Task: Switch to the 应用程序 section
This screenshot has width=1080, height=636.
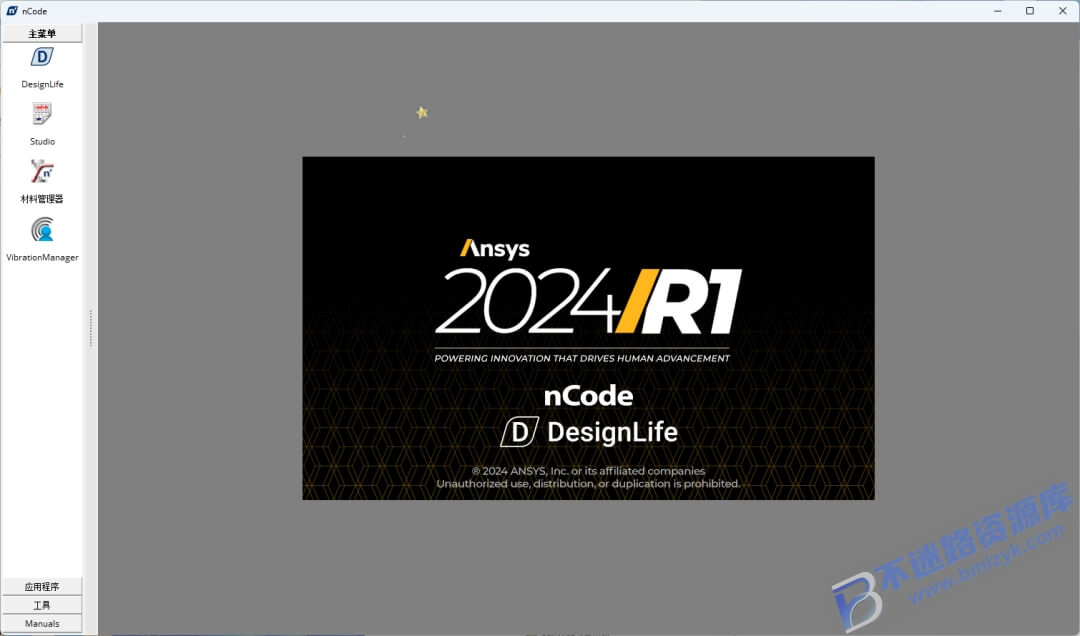Action: coord(42,586)
